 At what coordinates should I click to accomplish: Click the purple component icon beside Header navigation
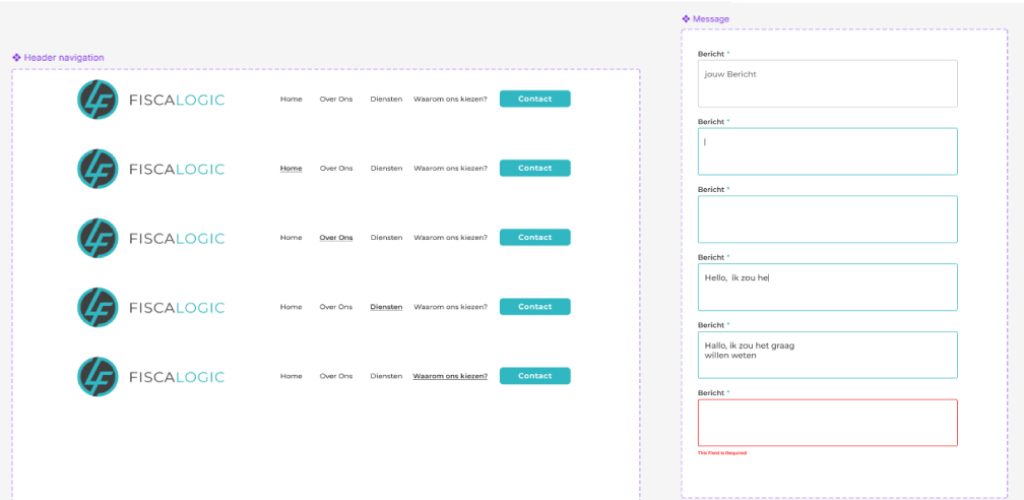[17, 57]
